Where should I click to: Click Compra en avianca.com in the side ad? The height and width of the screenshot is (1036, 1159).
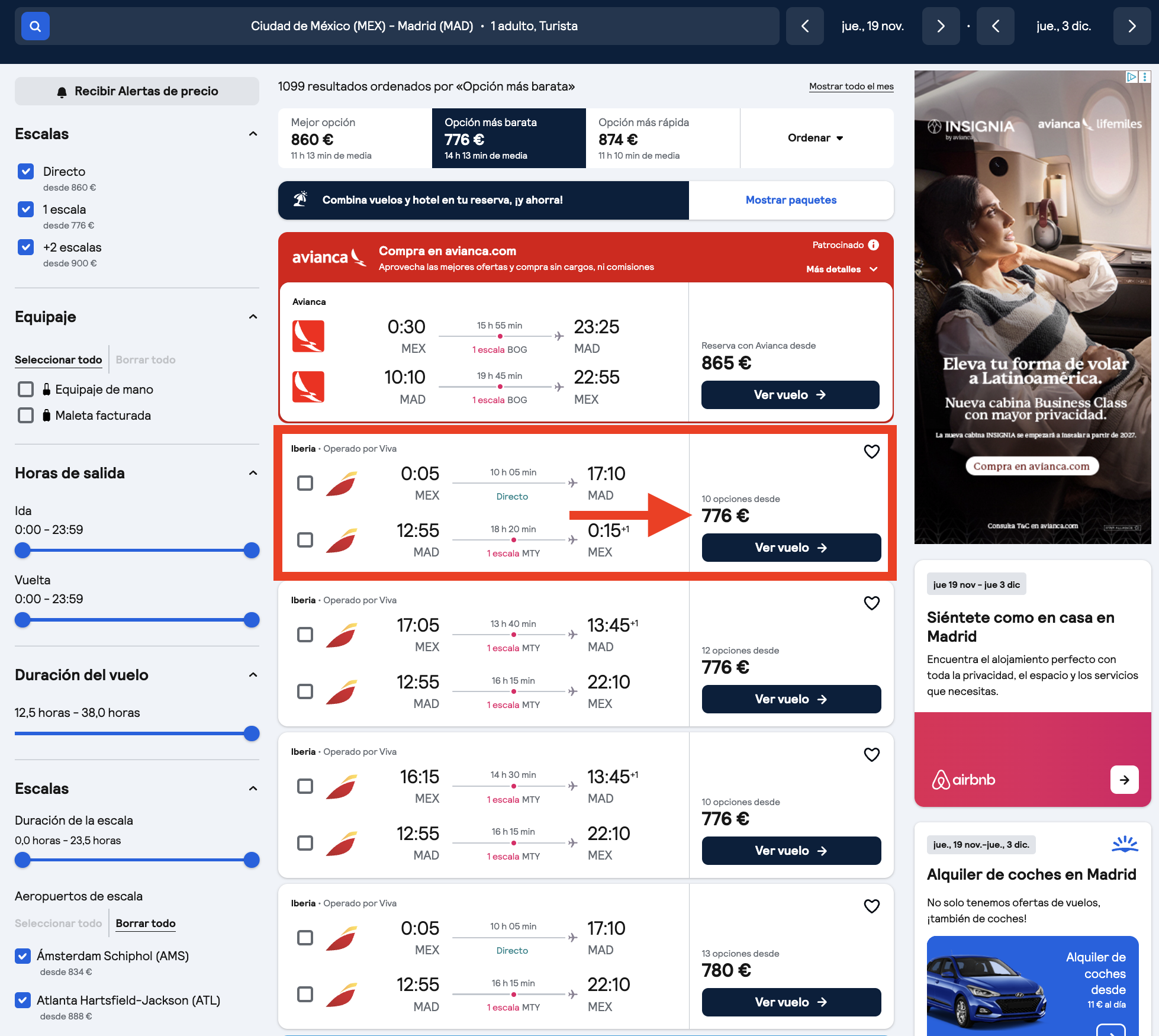coord(1031,466)
